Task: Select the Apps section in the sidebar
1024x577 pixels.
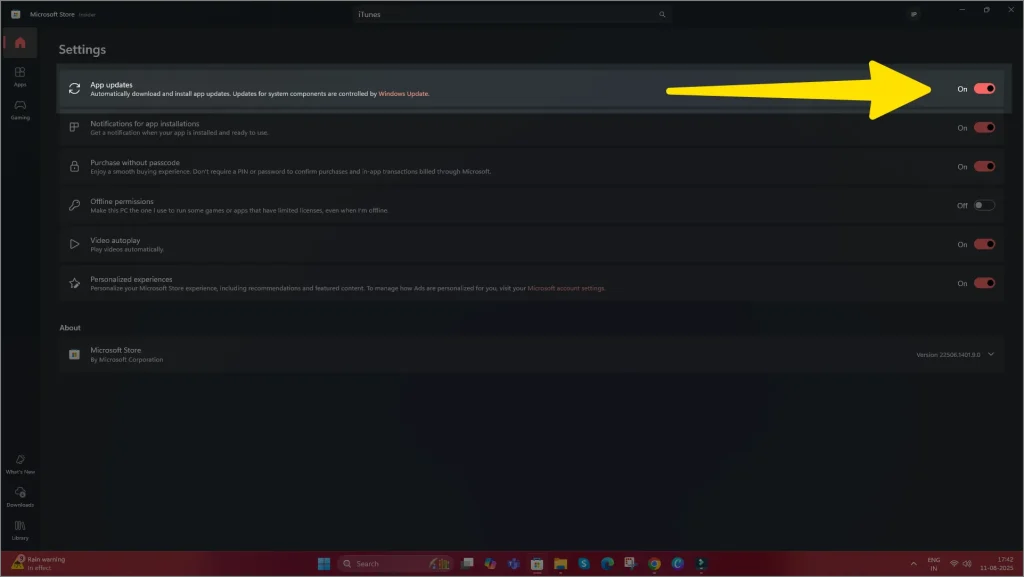Action: [19, 77]
